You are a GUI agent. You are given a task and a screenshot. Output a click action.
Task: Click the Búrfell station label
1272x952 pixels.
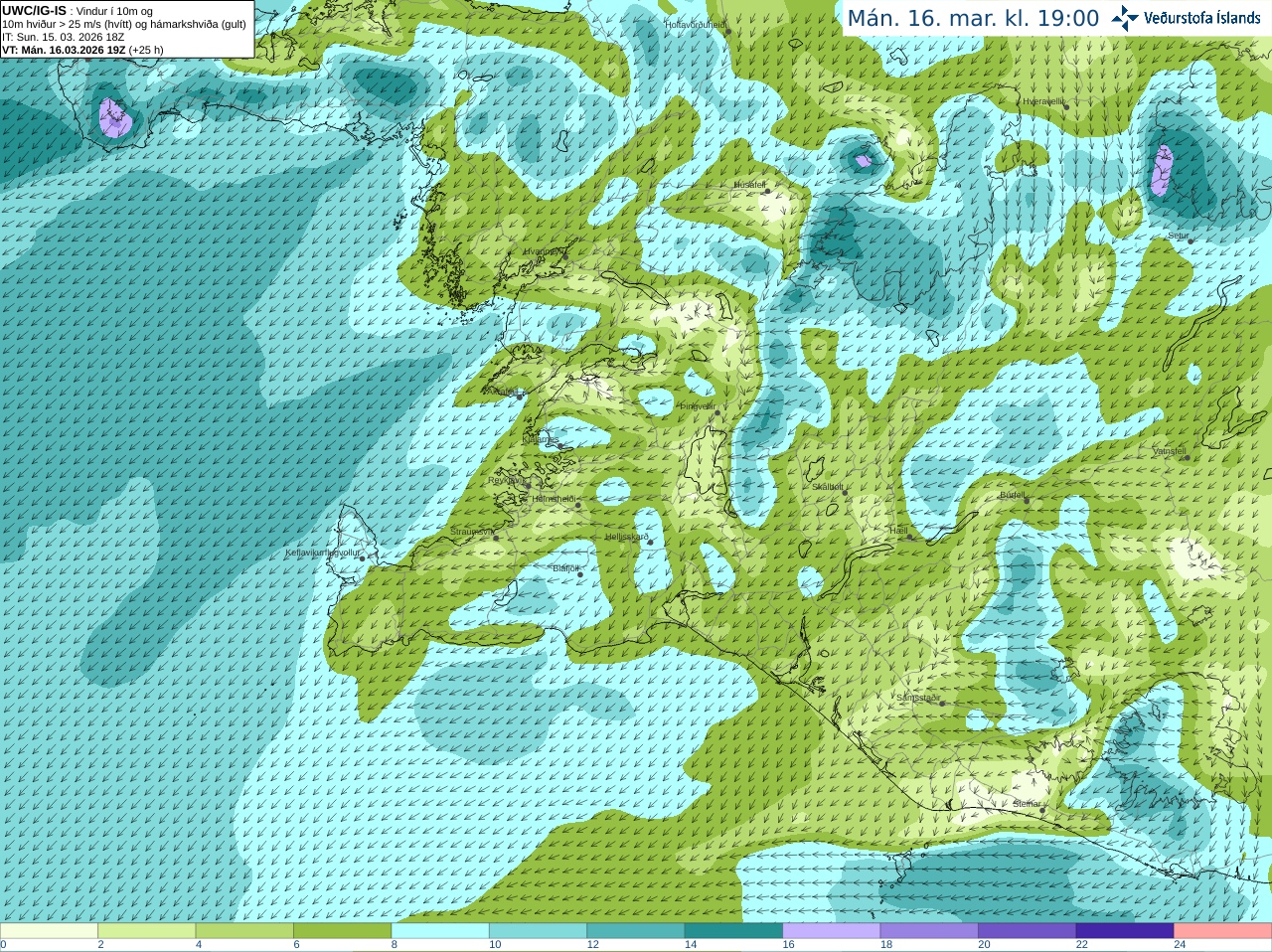pyautogui.click(x=1013, y=495)
